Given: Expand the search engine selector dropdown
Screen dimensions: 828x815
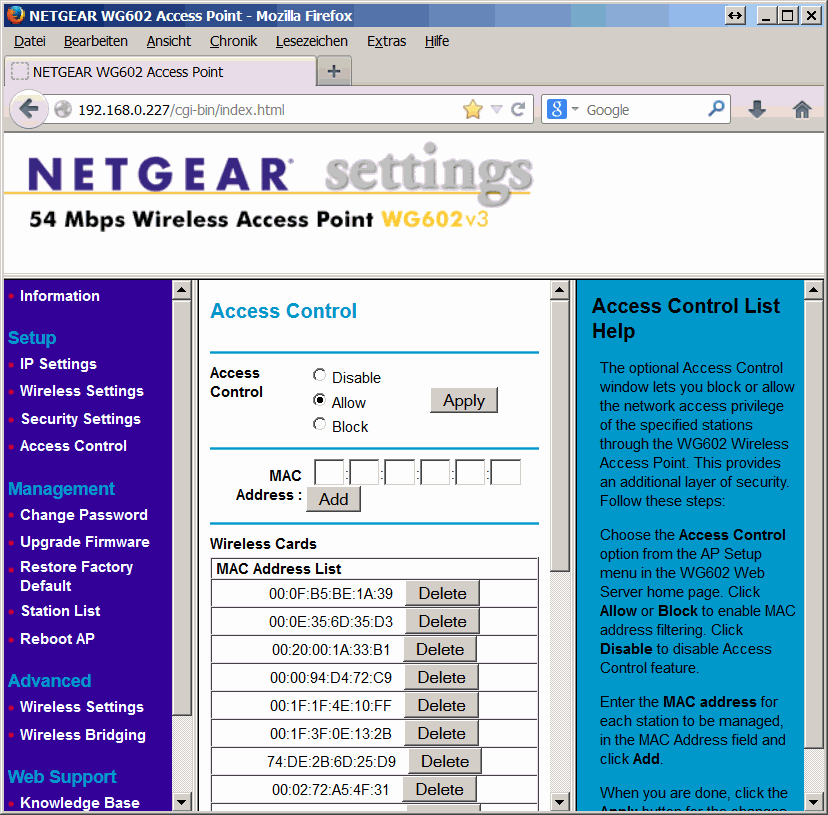Looking at the screenshot, I should pos(575,110).
